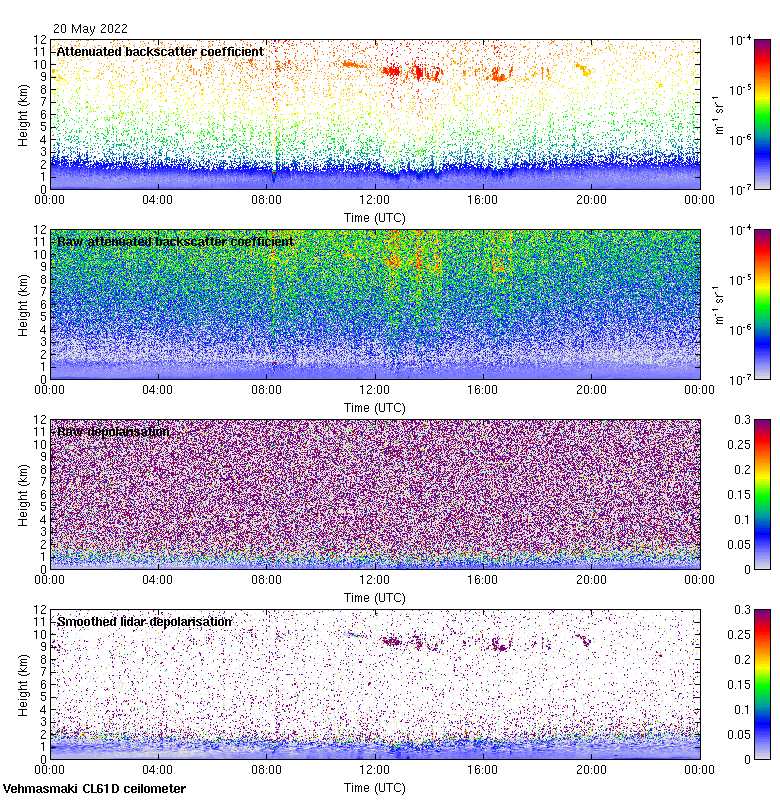This screenshot has width=780, height=800.
Task: Click the 16:00 tick label under second plot
Action: tap(483, 390)
